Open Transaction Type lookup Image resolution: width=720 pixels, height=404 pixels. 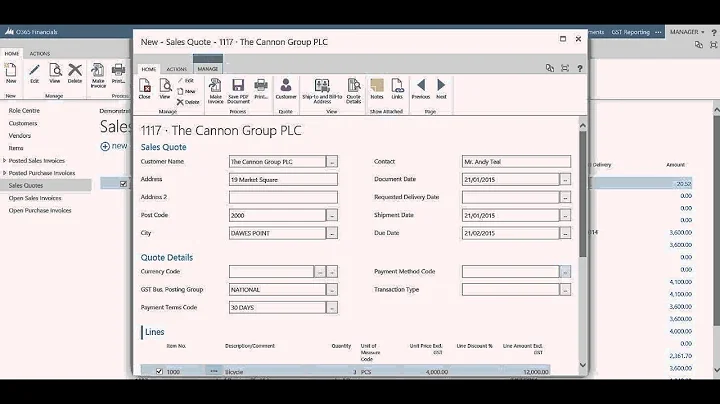coord(565,290)
